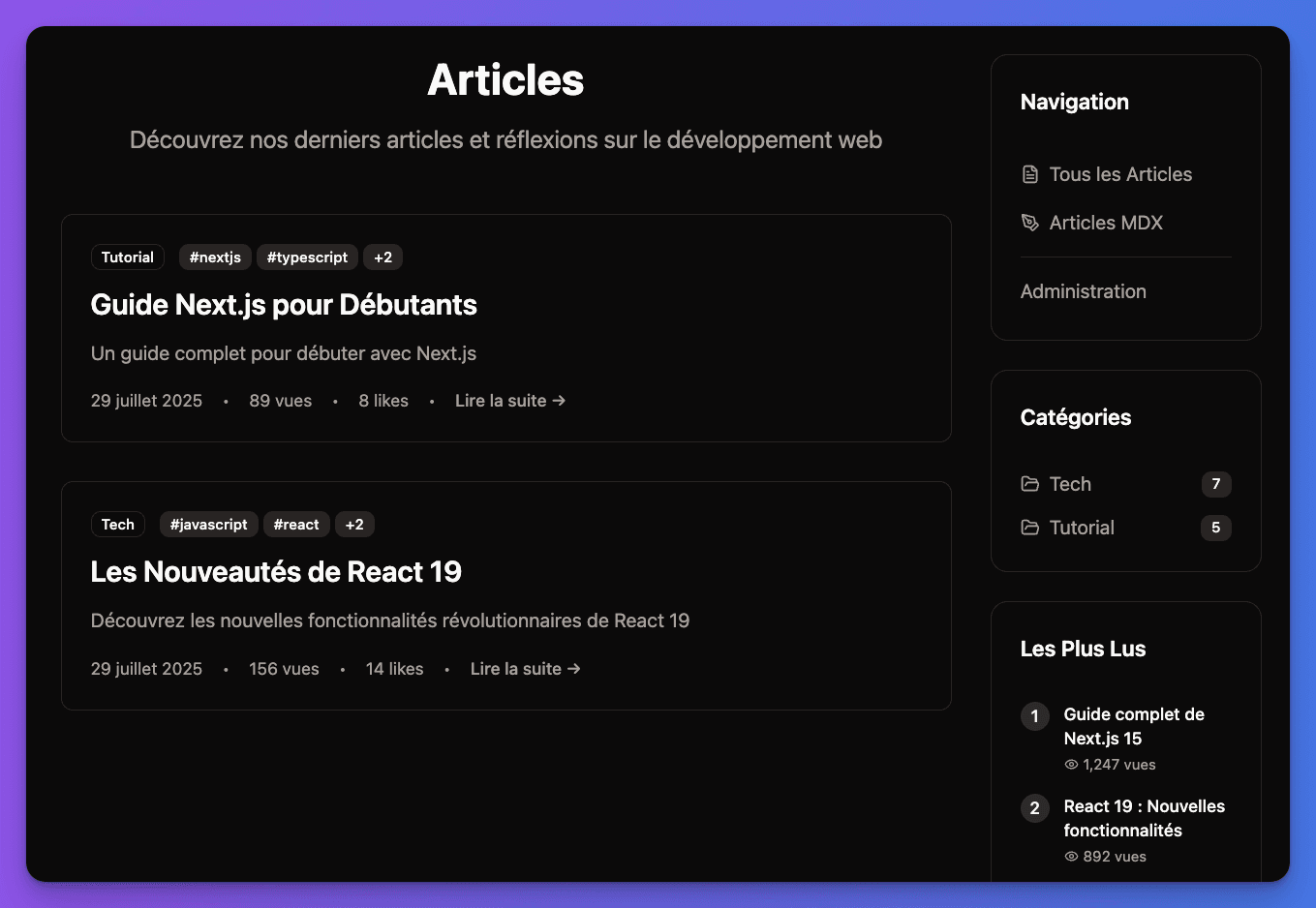Open the Administration section

pos(1083,290)
